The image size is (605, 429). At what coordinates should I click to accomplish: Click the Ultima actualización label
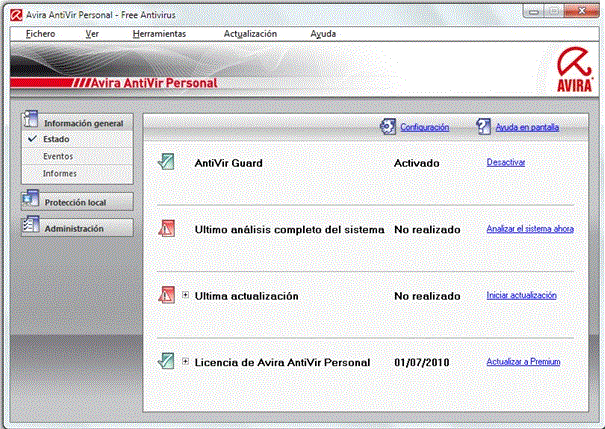[x=247, y=296]
